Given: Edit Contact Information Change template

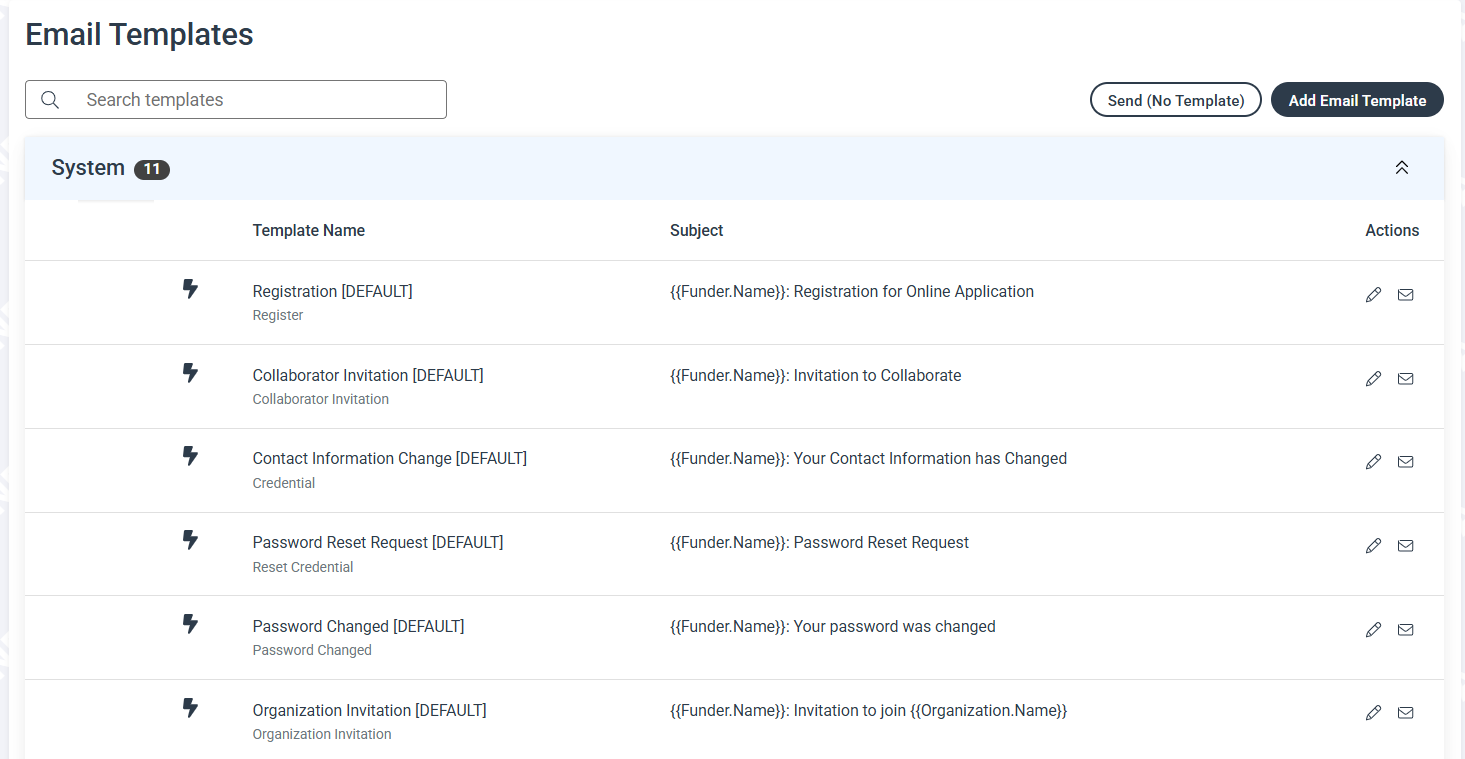Looking at the screenshot, I should point(1373,461).
